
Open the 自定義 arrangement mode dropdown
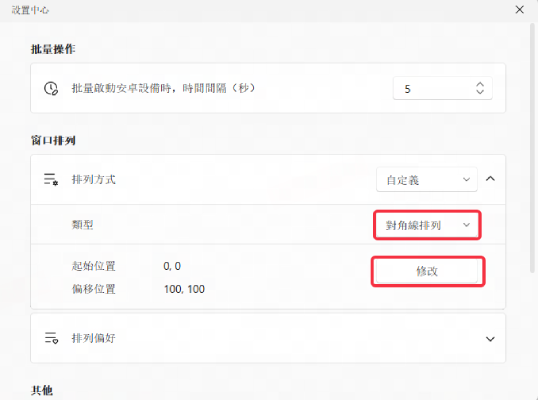[427, 179]
